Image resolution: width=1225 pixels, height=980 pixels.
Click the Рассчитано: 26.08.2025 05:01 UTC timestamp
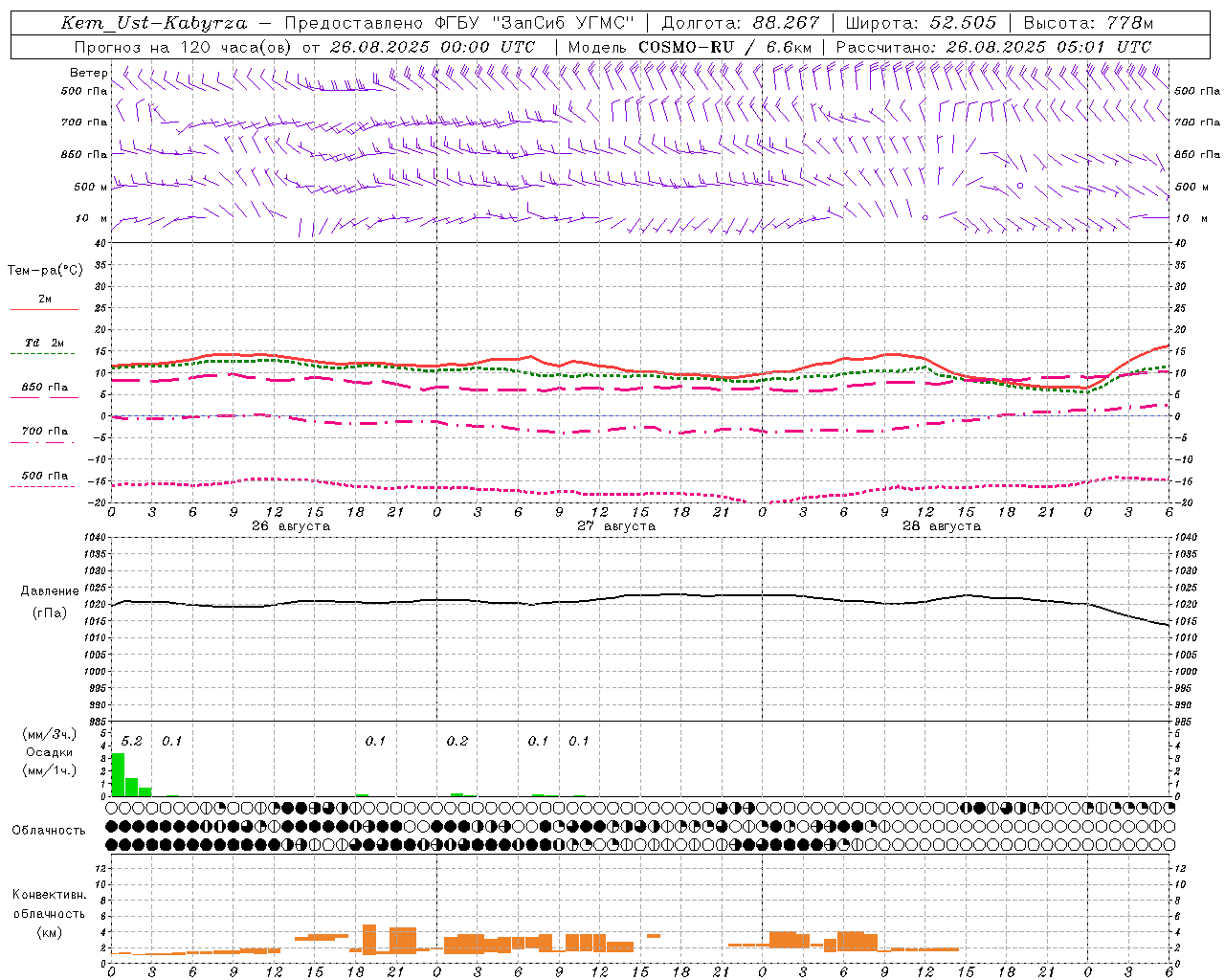click(993, 47)
